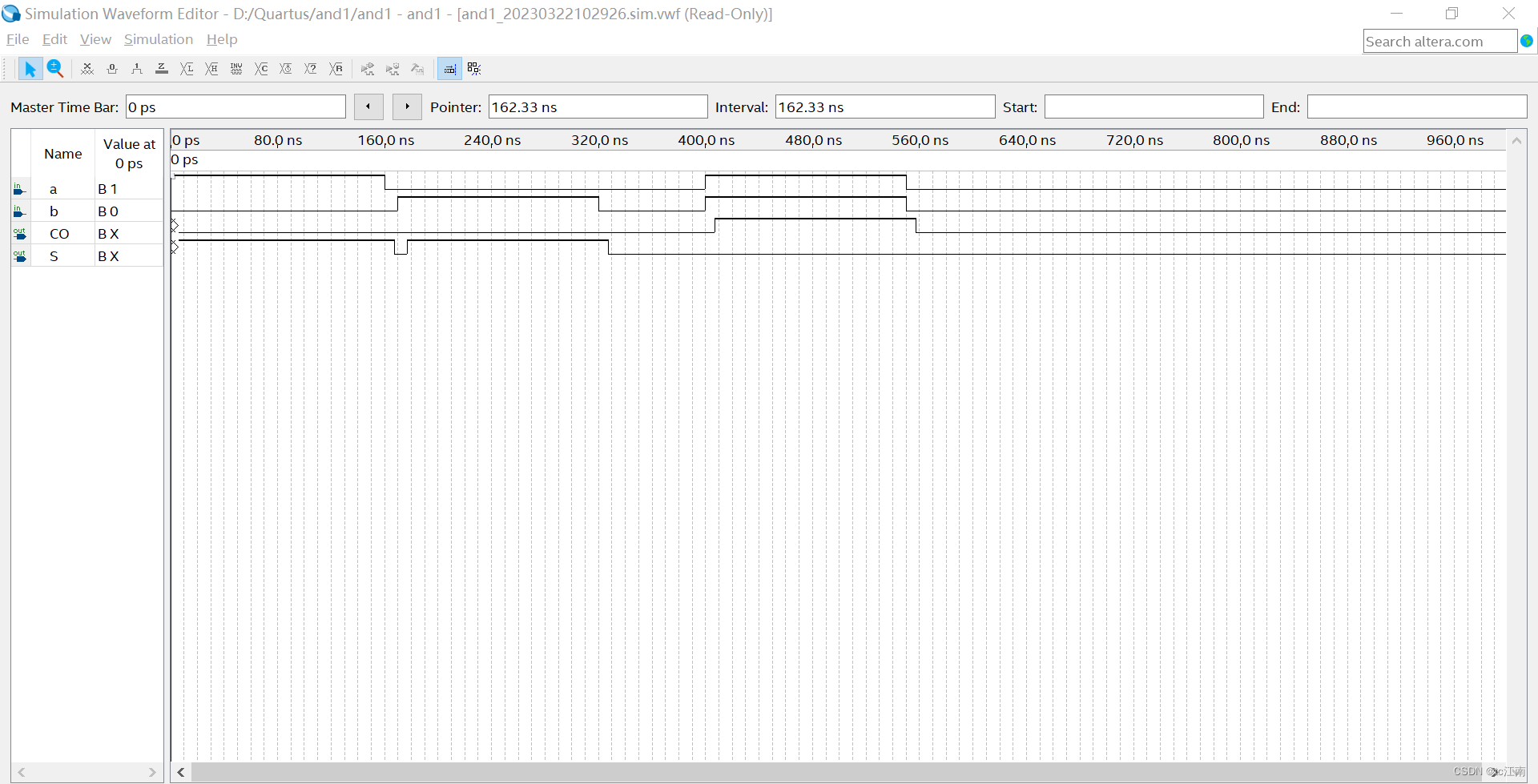1538x784 pixels.
Task: Click the 160.0 ns ruler mark
Action: 386,140
